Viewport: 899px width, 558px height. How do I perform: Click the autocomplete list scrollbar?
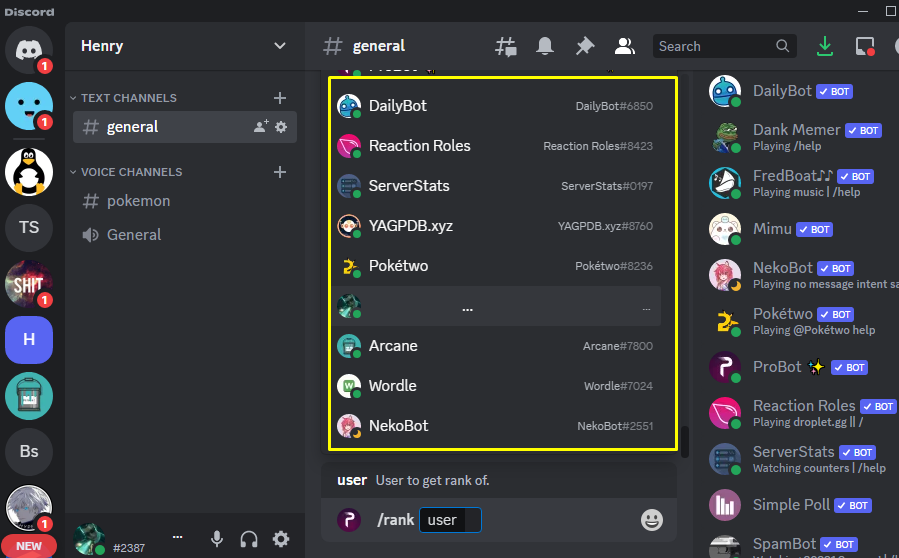tap(685, 442)
